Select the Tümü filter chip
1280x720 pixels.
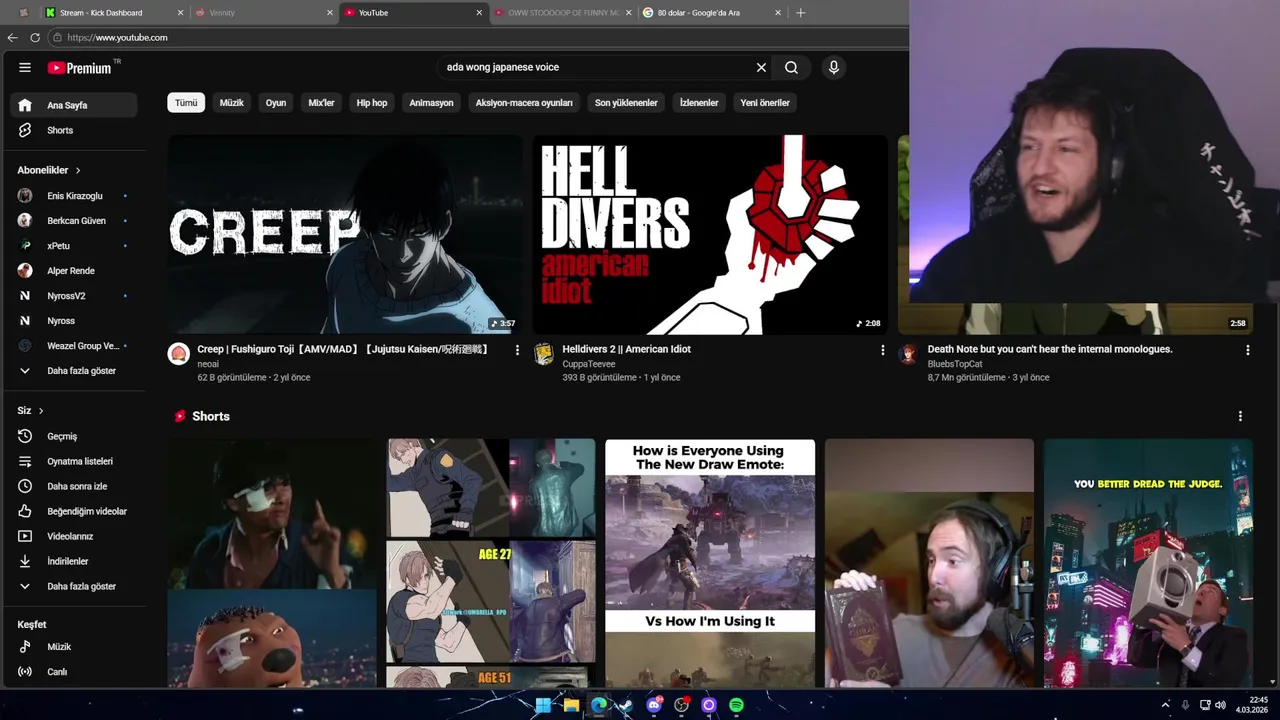click(x=186, y=103)
